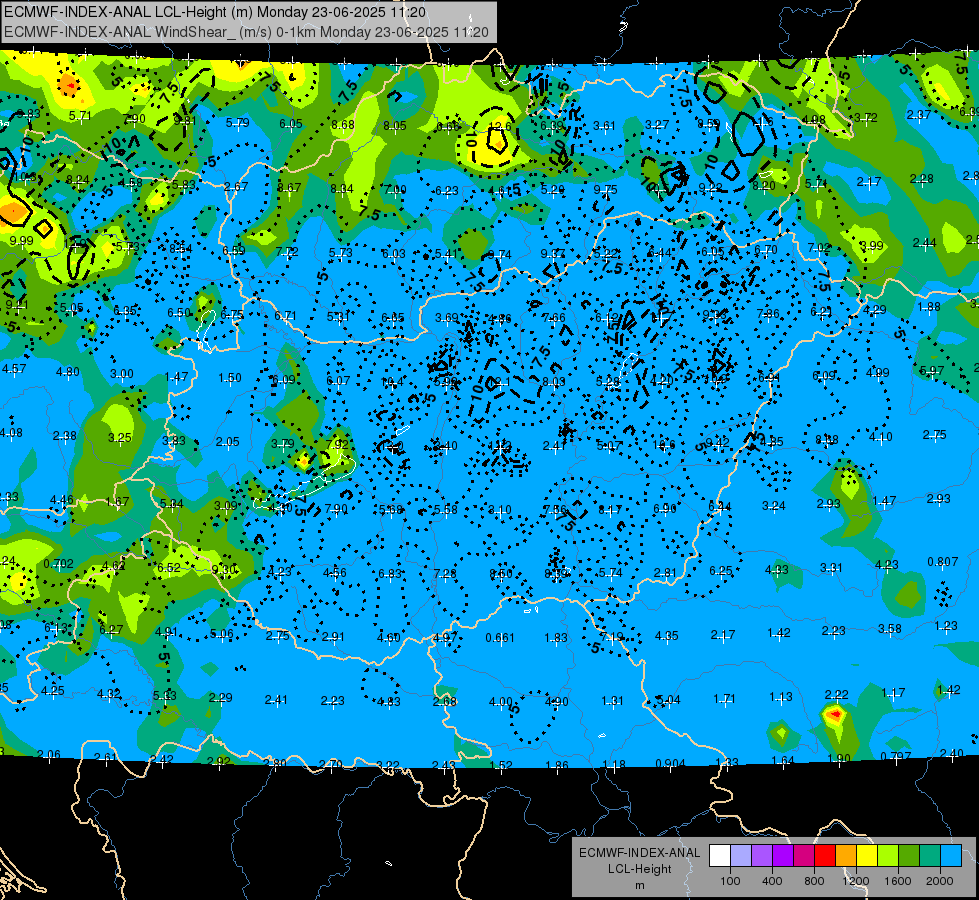Click the wind shear value "7.92"

pos(337,444)
